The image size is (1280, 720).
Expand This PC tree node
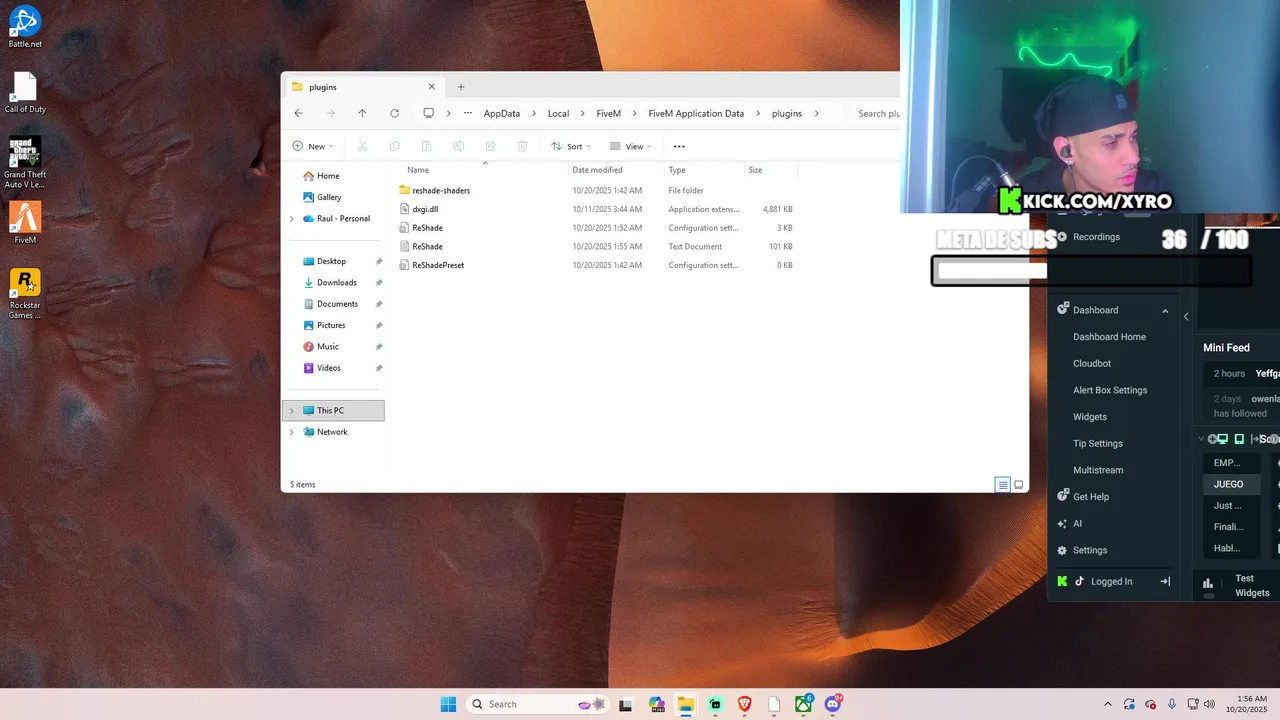[x=292, y=411]
